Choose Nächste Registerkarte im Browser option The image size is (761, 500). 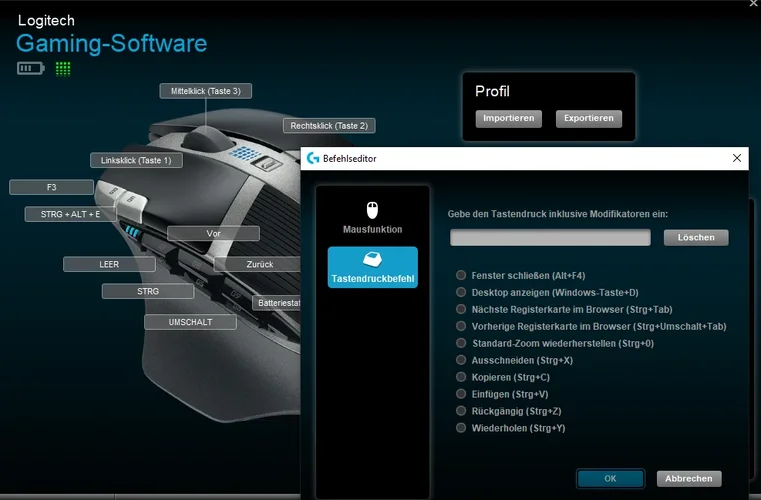coord(564,309)
